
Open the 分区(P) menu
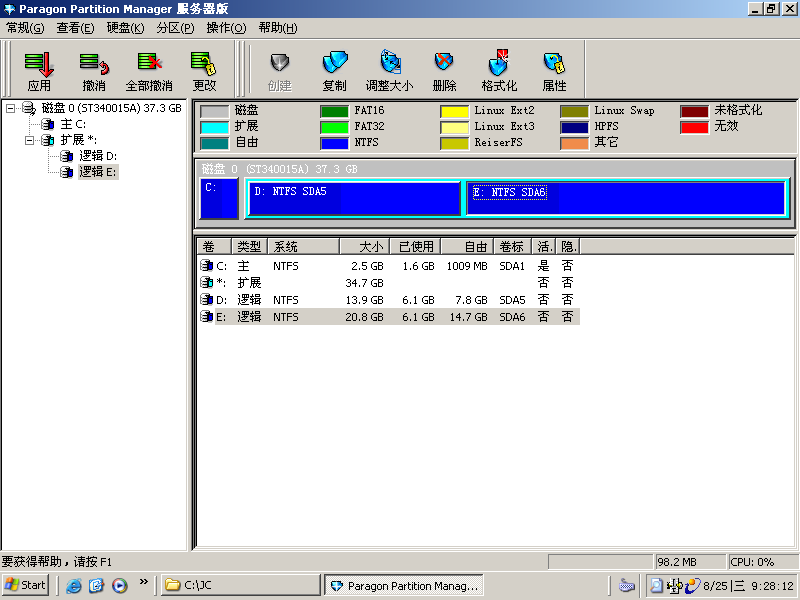(x=176, y=28)
